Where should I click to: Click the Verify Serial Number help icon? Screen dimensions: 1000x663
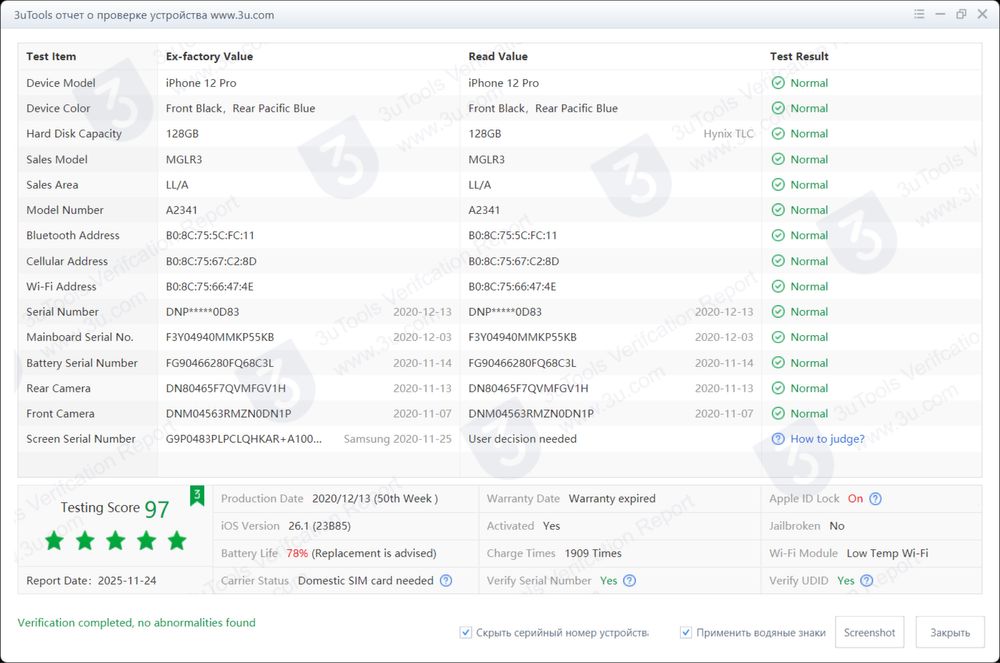629,581
